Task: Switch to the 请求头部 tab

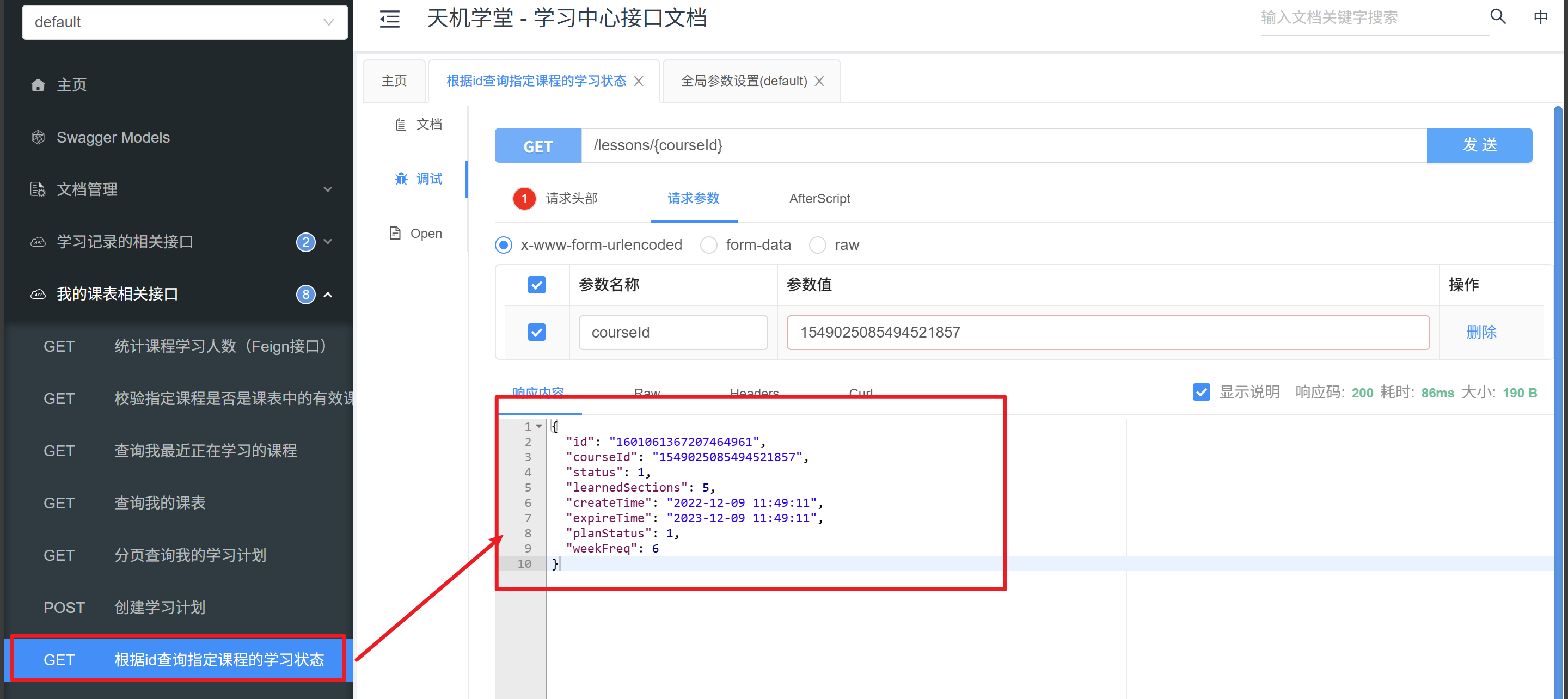Action: (x=571, y=199)
